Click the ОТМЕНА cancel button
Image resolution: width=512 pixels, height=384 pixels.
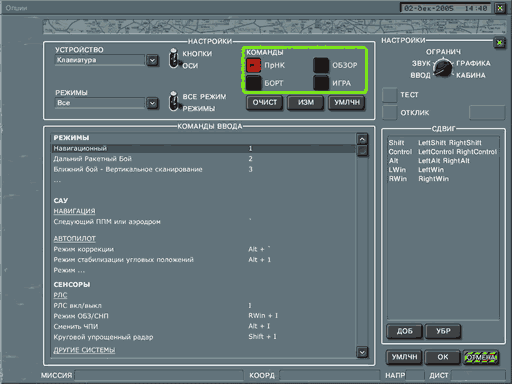(x=481, y=357)
